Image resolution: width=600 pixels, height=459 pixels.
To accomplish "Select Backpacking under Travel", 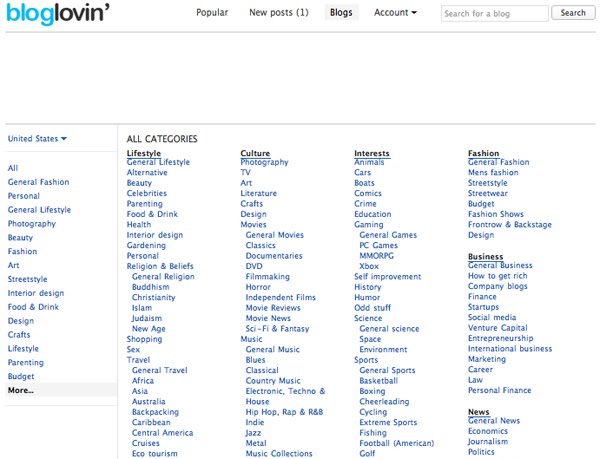I will pos(155,412).
